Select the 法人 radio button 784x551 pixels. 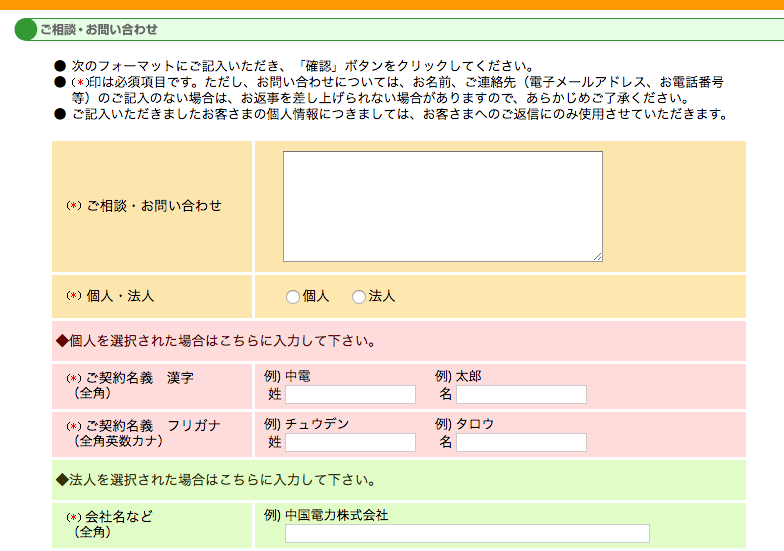359,297
